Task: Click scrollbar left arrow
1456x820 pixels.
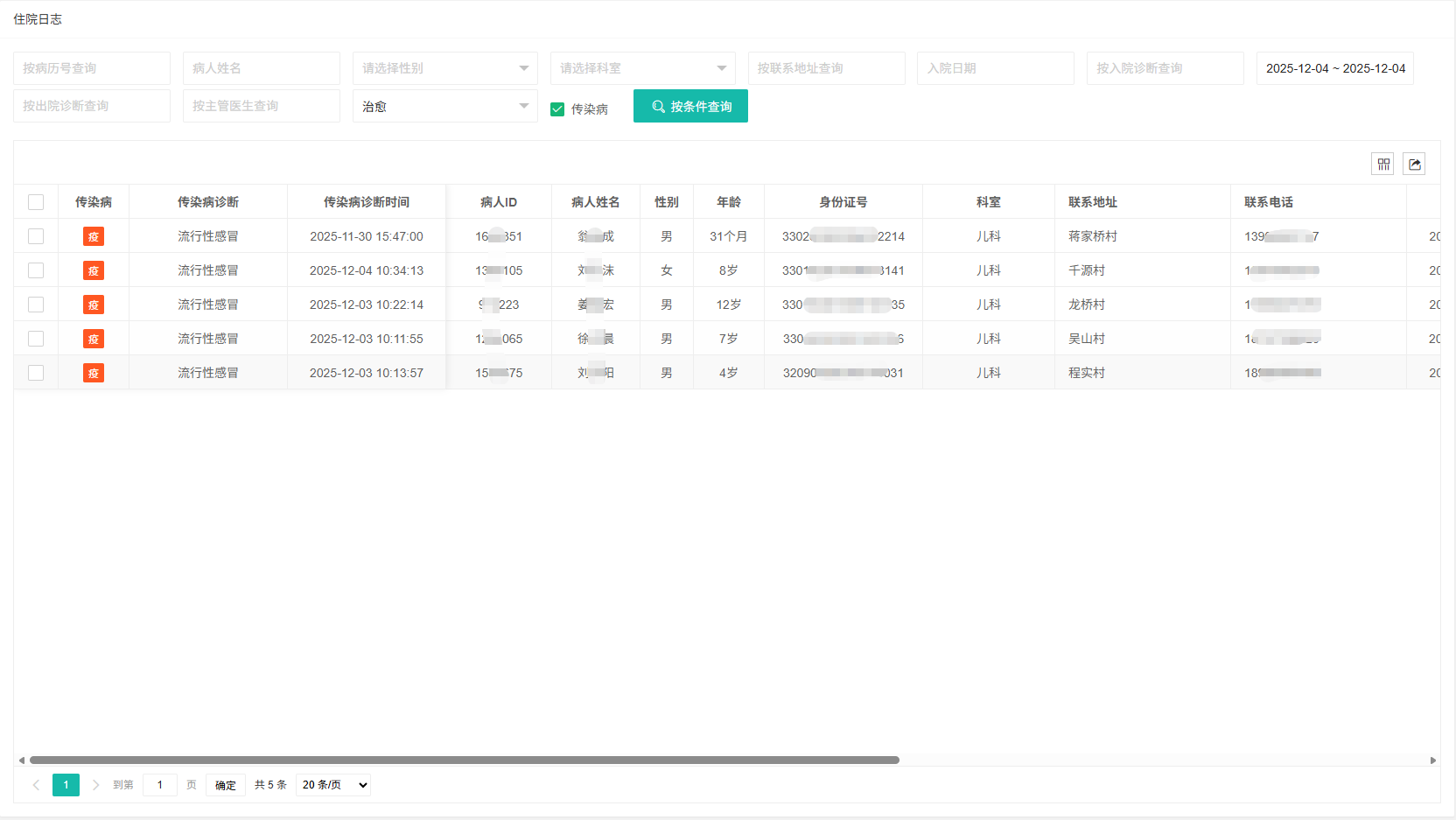Action: coord(21,760)
